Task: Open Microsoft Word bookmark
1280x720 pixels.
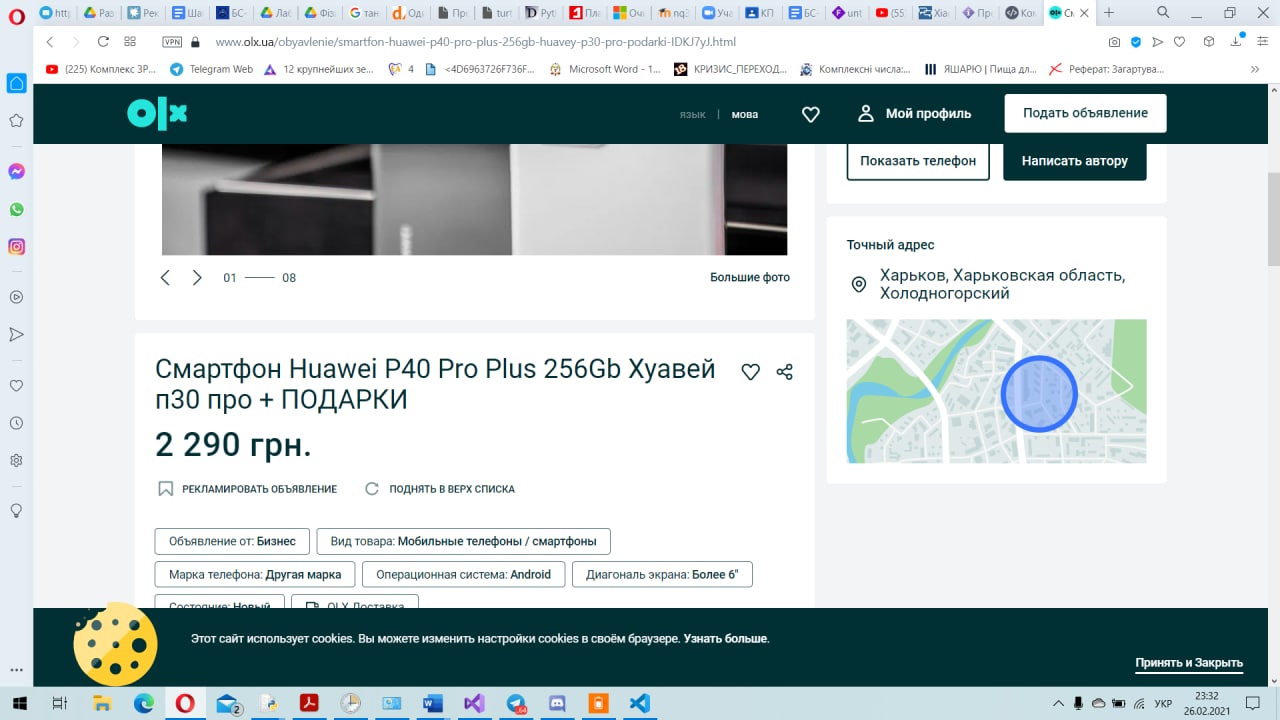Action: click(x=605, y=69)
